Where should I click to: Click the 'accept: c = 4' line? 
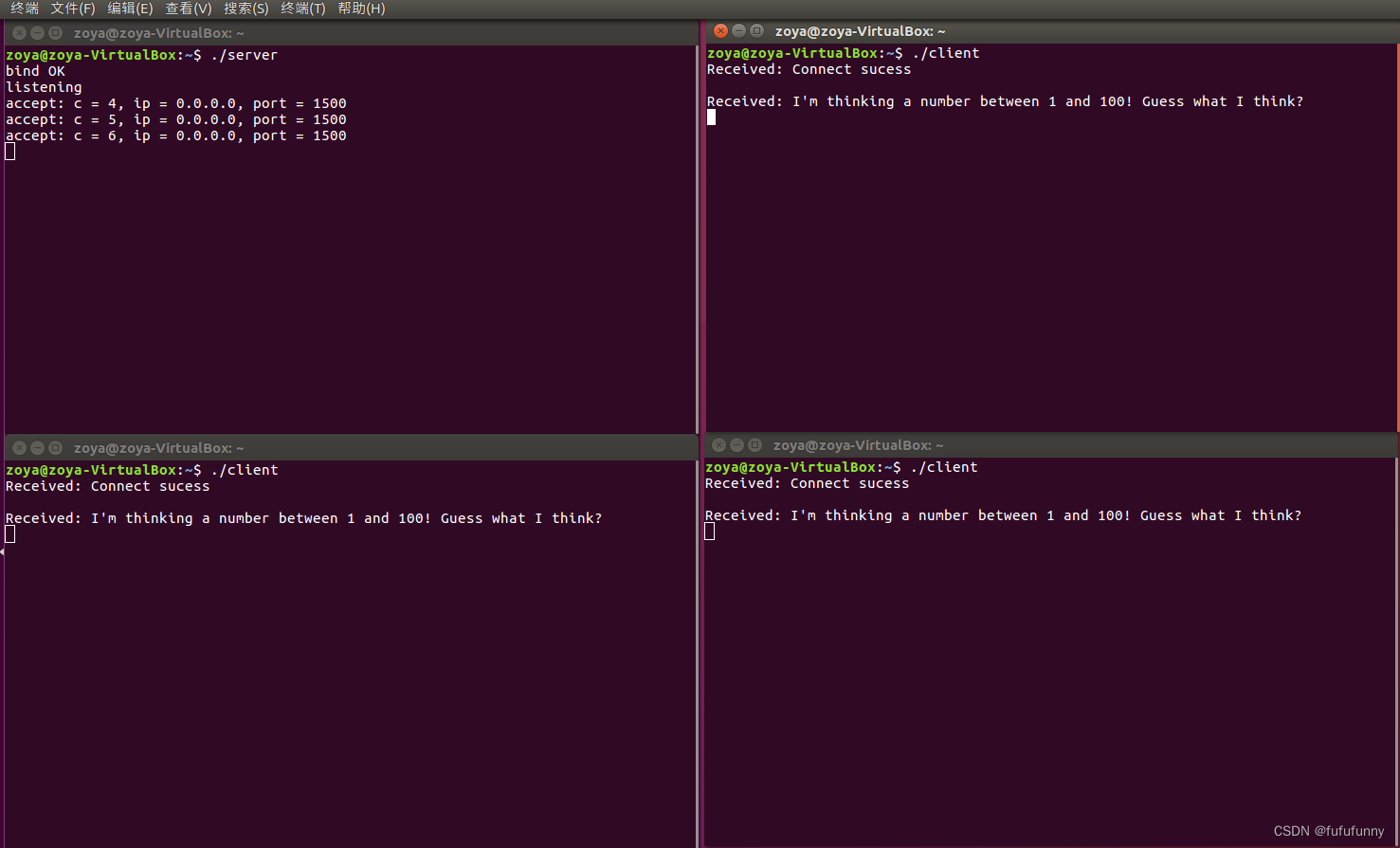point(176,103)
